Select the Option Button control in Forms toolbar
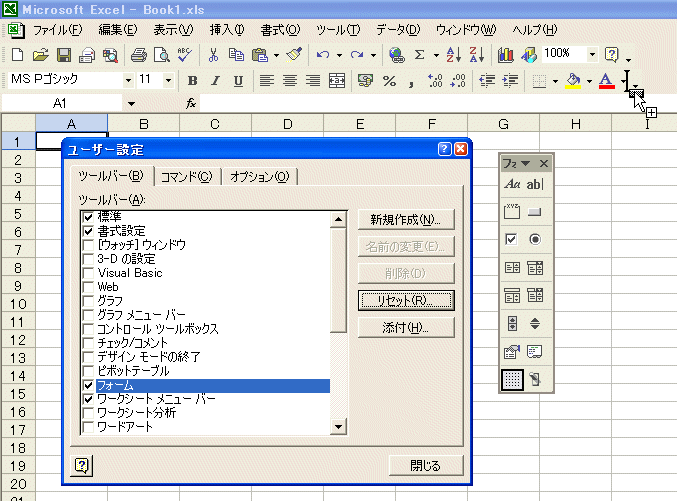 (535, 239)
